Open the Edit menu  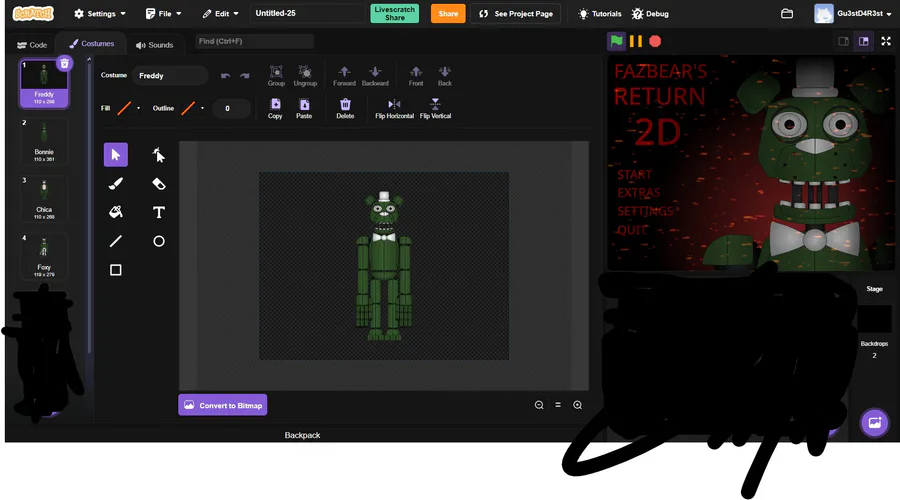click(220, 13)
